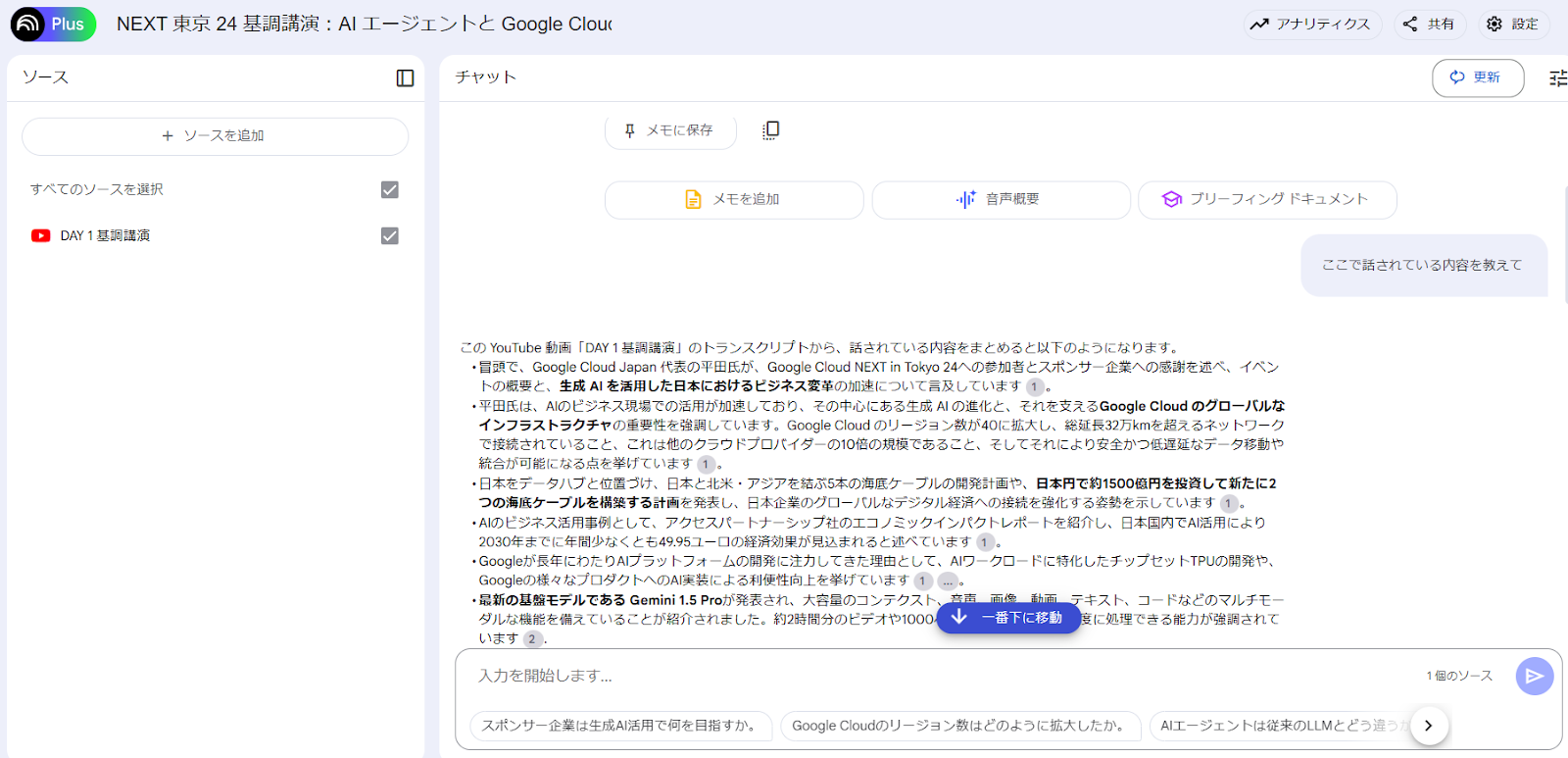Click the チャット panel heading
1568x758 pixels.
(x=486, y=77)
